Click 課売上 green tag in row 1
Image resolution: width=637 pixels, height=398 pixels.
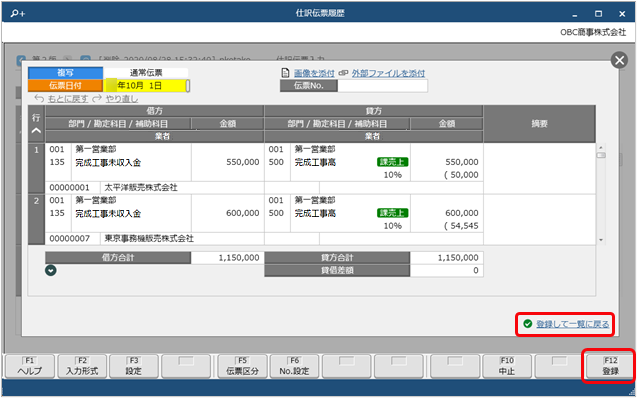click(x=392, y=162)
